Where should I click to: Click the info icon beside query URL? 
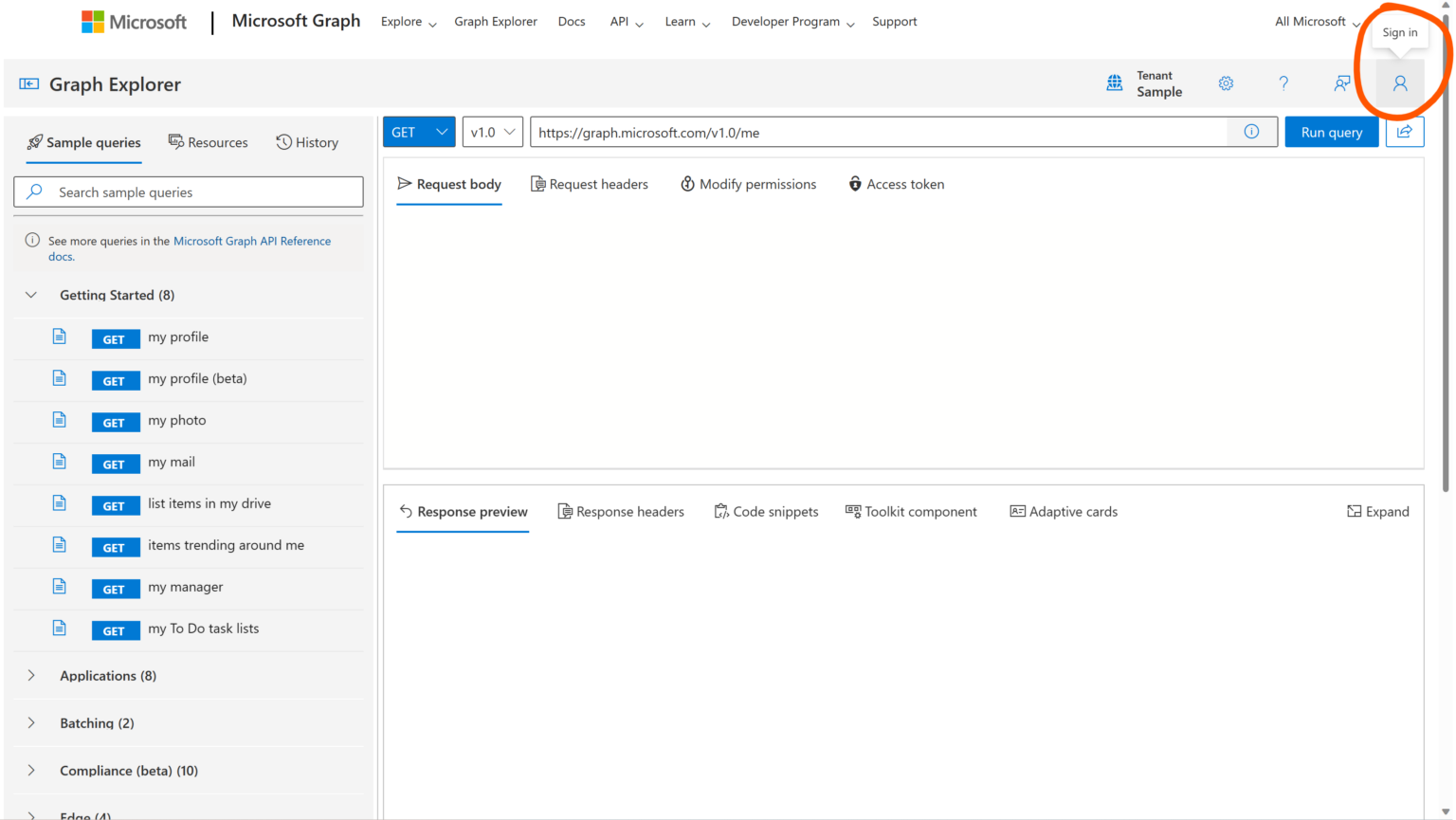(x=1251, y=132)
